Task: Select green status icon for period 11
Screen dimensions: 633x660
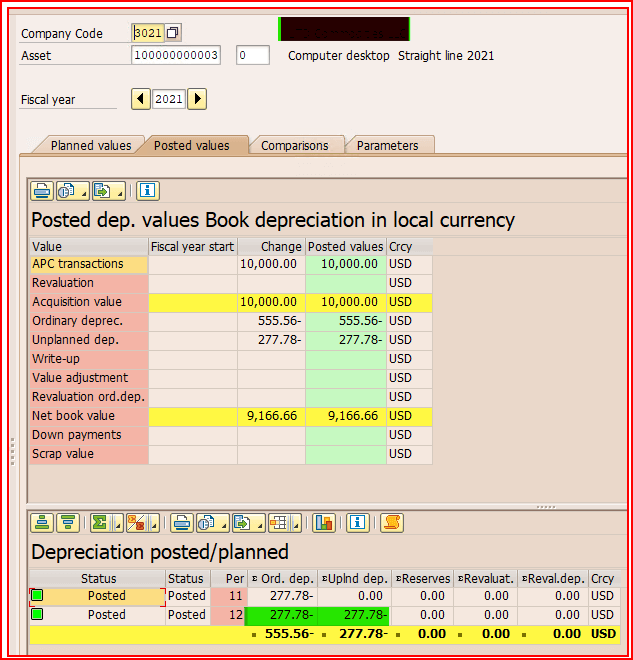Action: [37, 595]
